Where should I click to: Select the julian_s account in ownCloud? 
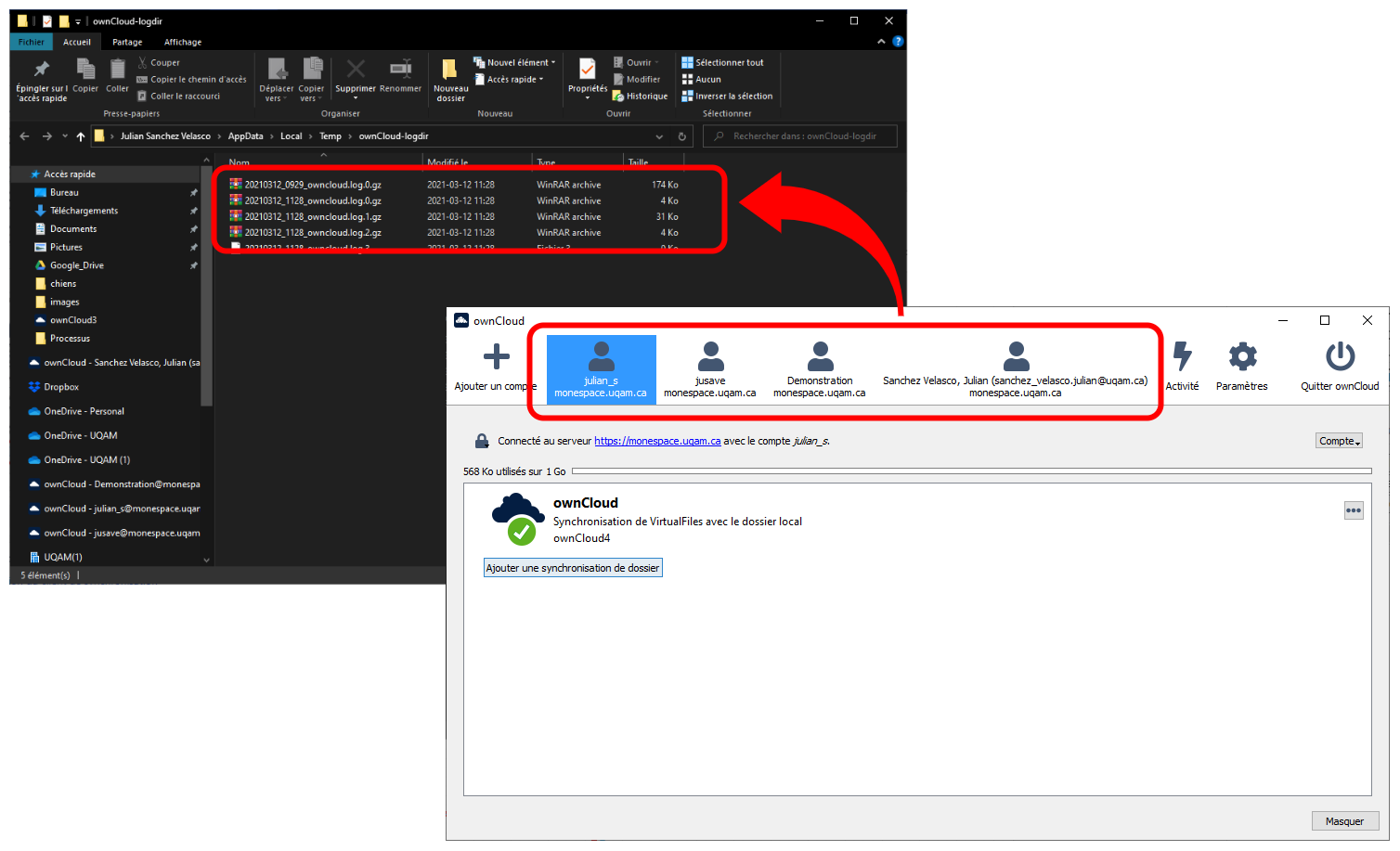pos(602,369)
